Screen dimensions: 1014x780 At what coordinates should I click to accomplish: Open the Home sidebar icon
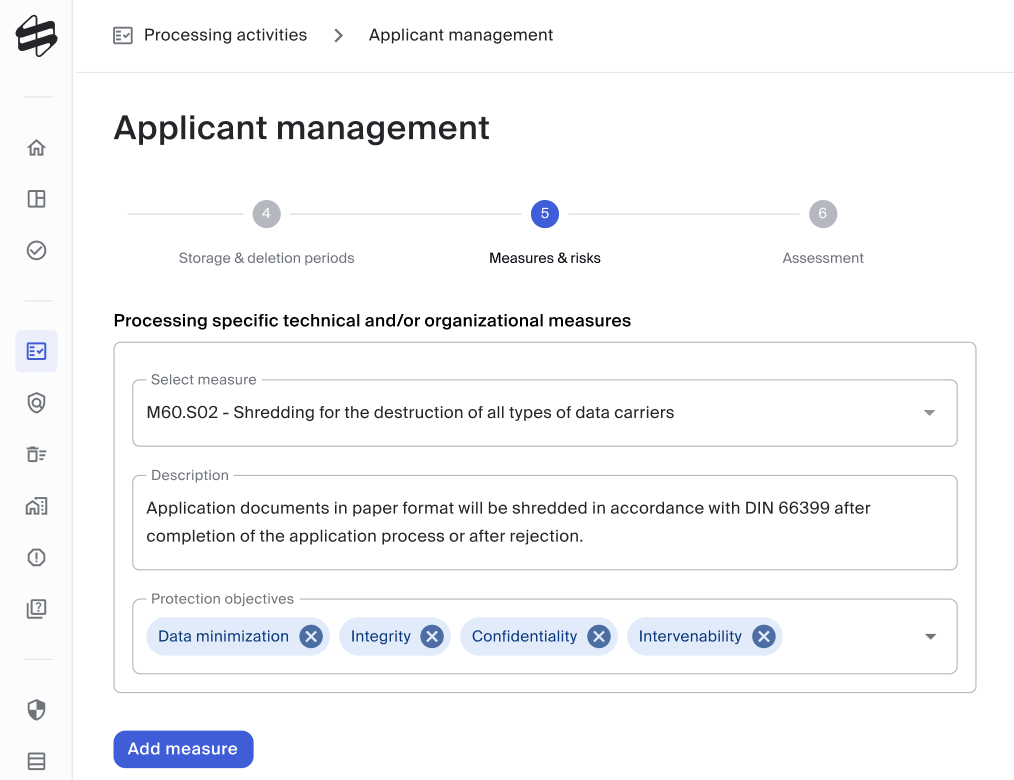[36, 148]
